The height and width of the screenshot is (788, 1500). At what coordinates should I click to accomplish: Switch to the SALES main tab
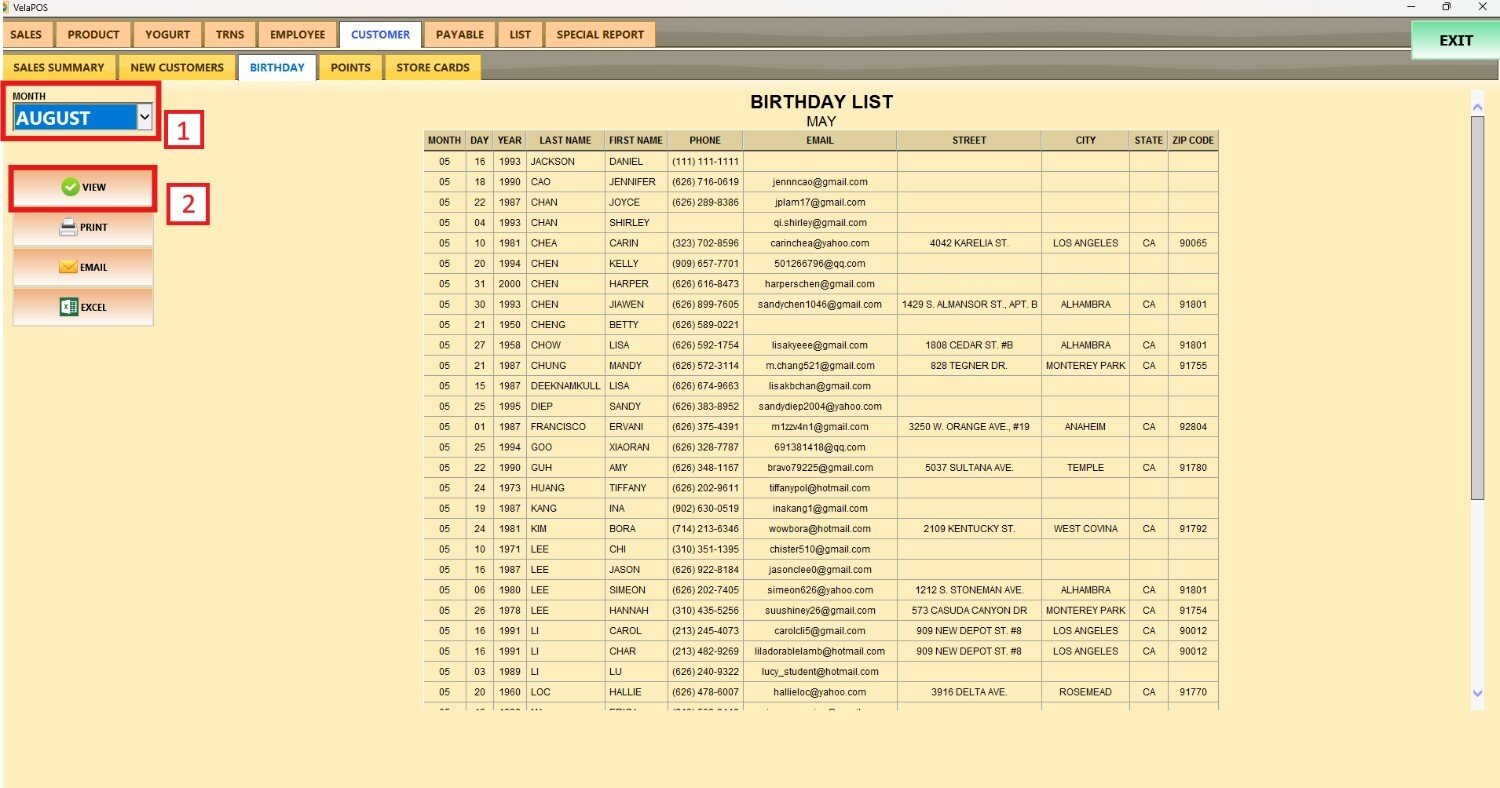click(26, 35)
